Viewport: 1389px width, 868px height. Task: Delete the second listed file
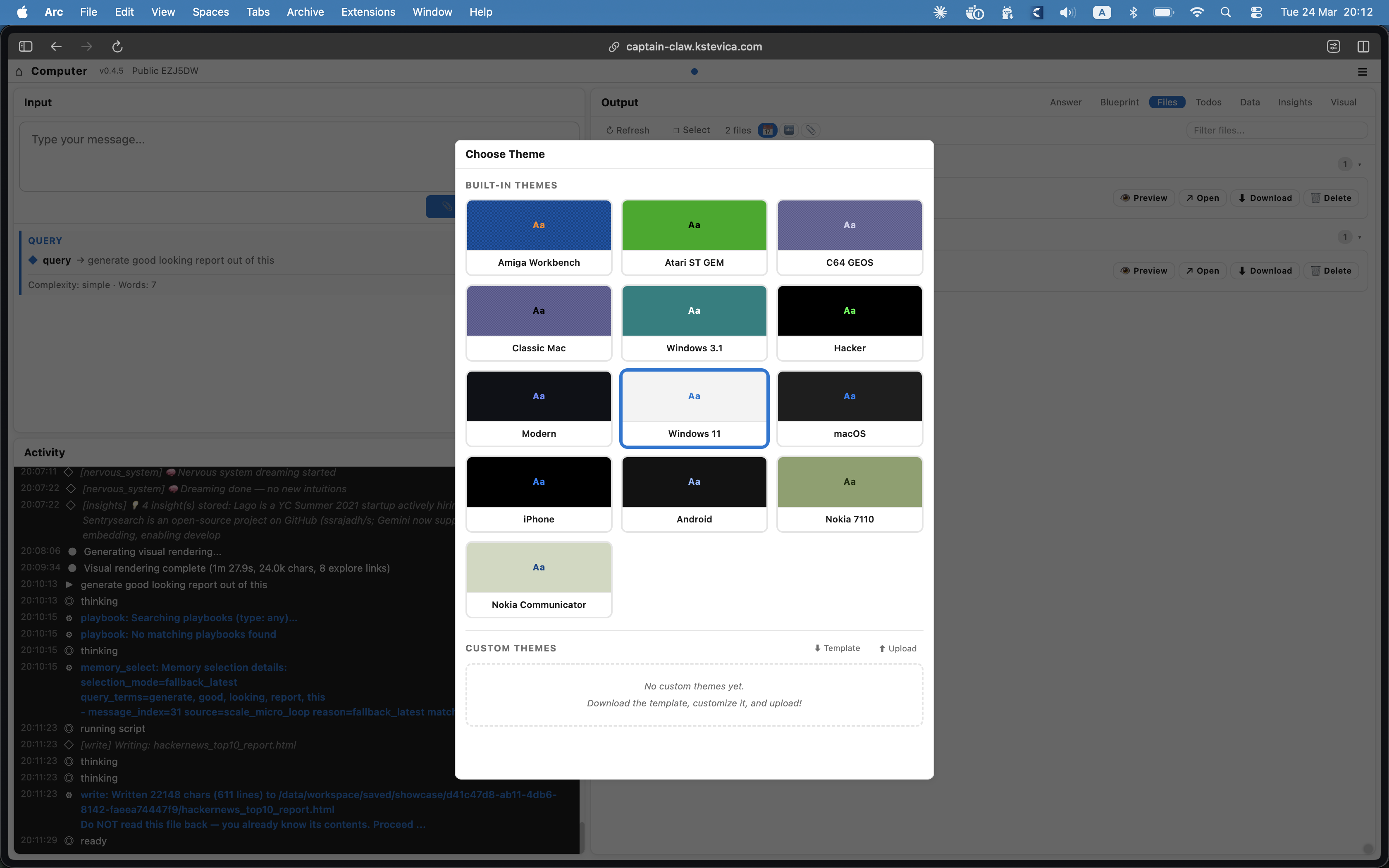[1331, 271]
